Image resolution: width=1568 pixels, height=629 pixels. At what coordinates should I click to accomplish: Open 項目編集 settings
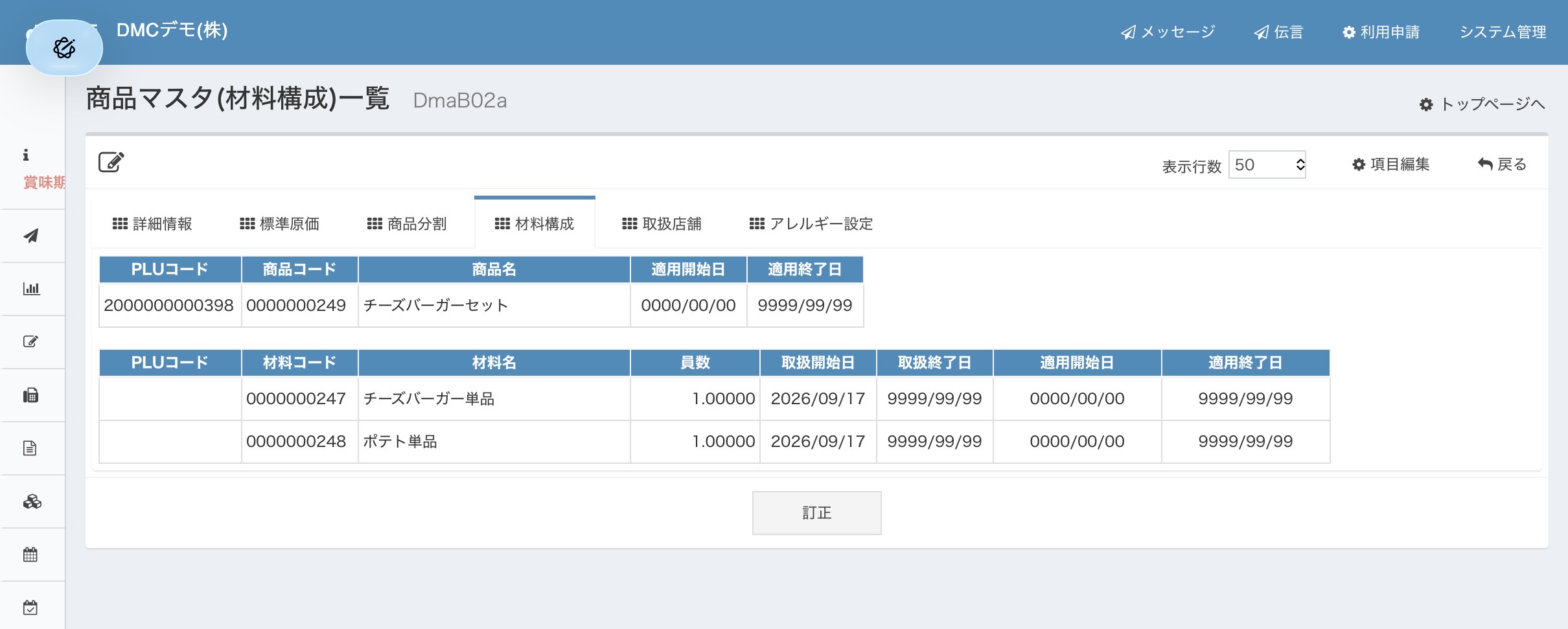(1390, 165)
